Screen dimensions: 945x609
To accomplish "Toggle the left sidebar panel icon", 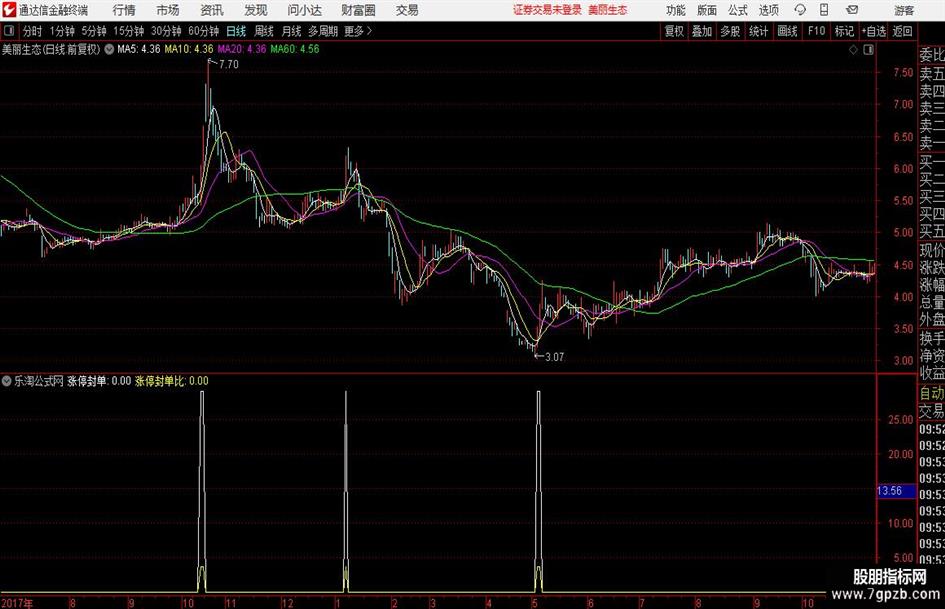I will point(9,31).
